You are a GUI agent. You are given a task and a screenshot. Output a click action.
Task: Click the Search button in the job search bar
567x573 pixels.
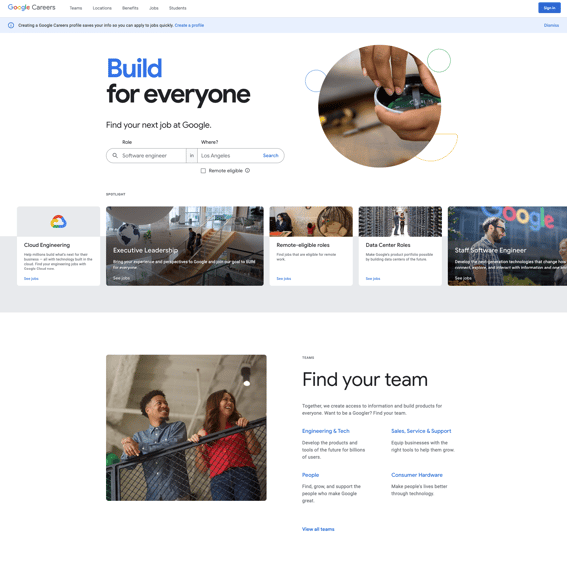271,155
